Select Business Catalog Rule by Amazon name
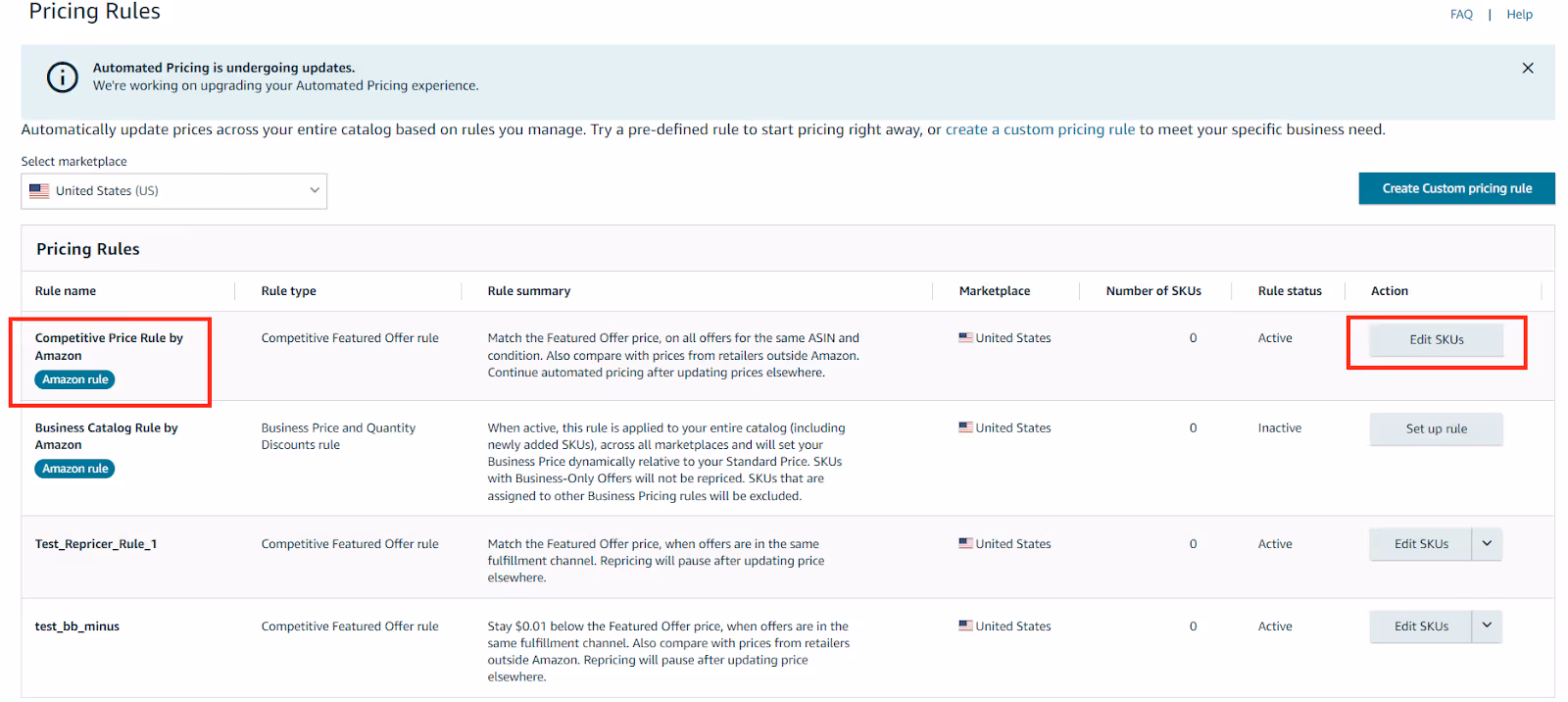Screen dimensions: 1568x702 pos(106,436)
